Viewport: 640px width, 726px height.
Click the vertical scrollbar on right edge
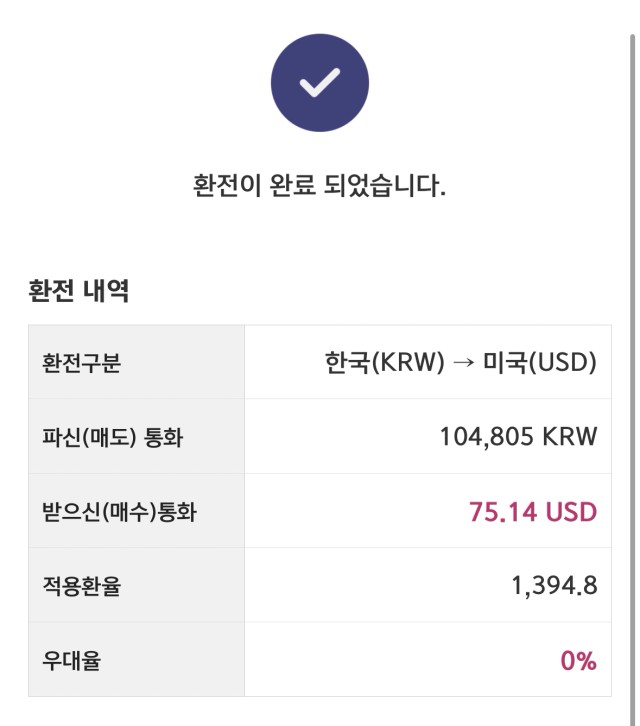(x=633, y=380)
